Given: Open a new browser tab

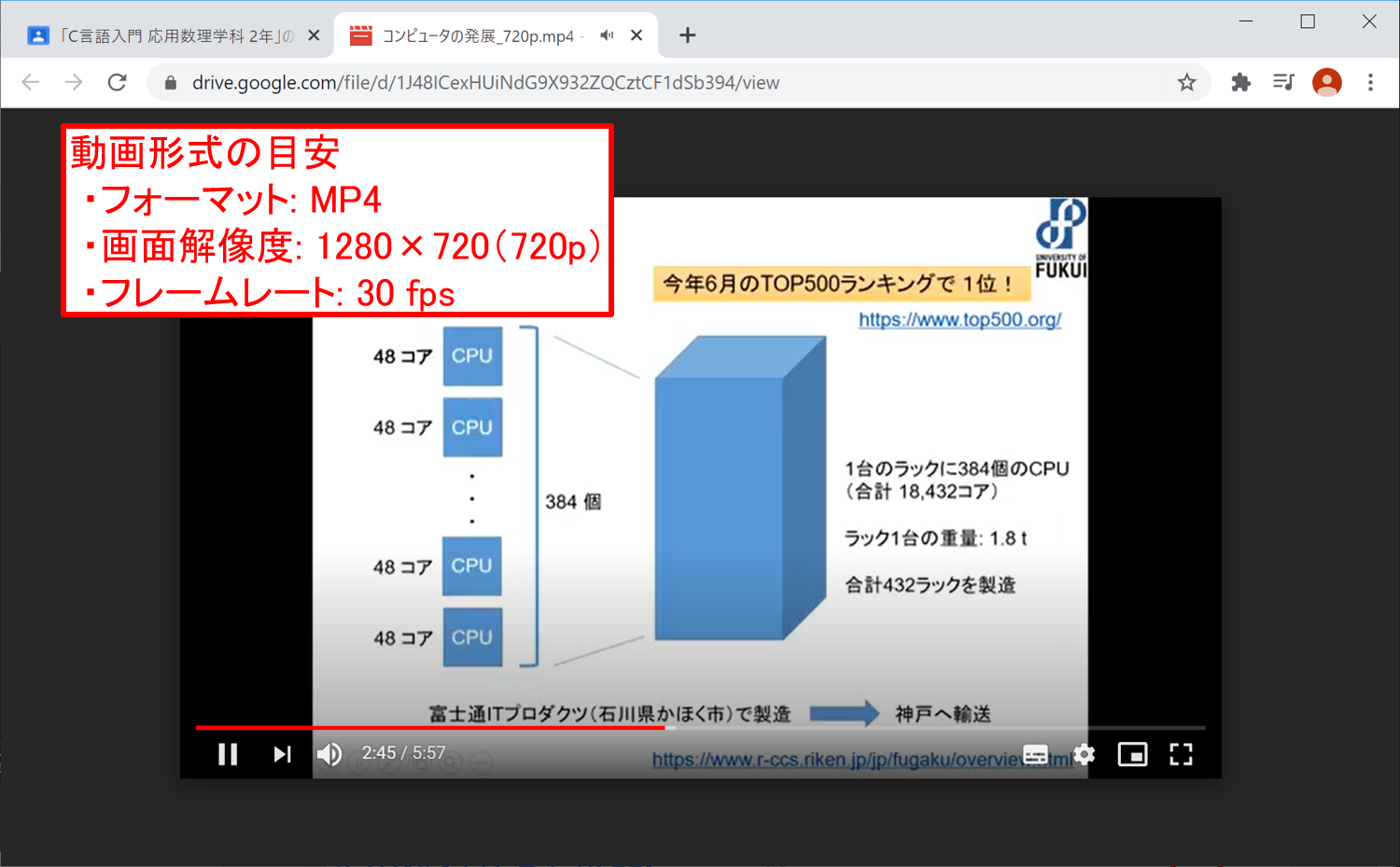Looking at the screenshot, I should click(688, 35).
